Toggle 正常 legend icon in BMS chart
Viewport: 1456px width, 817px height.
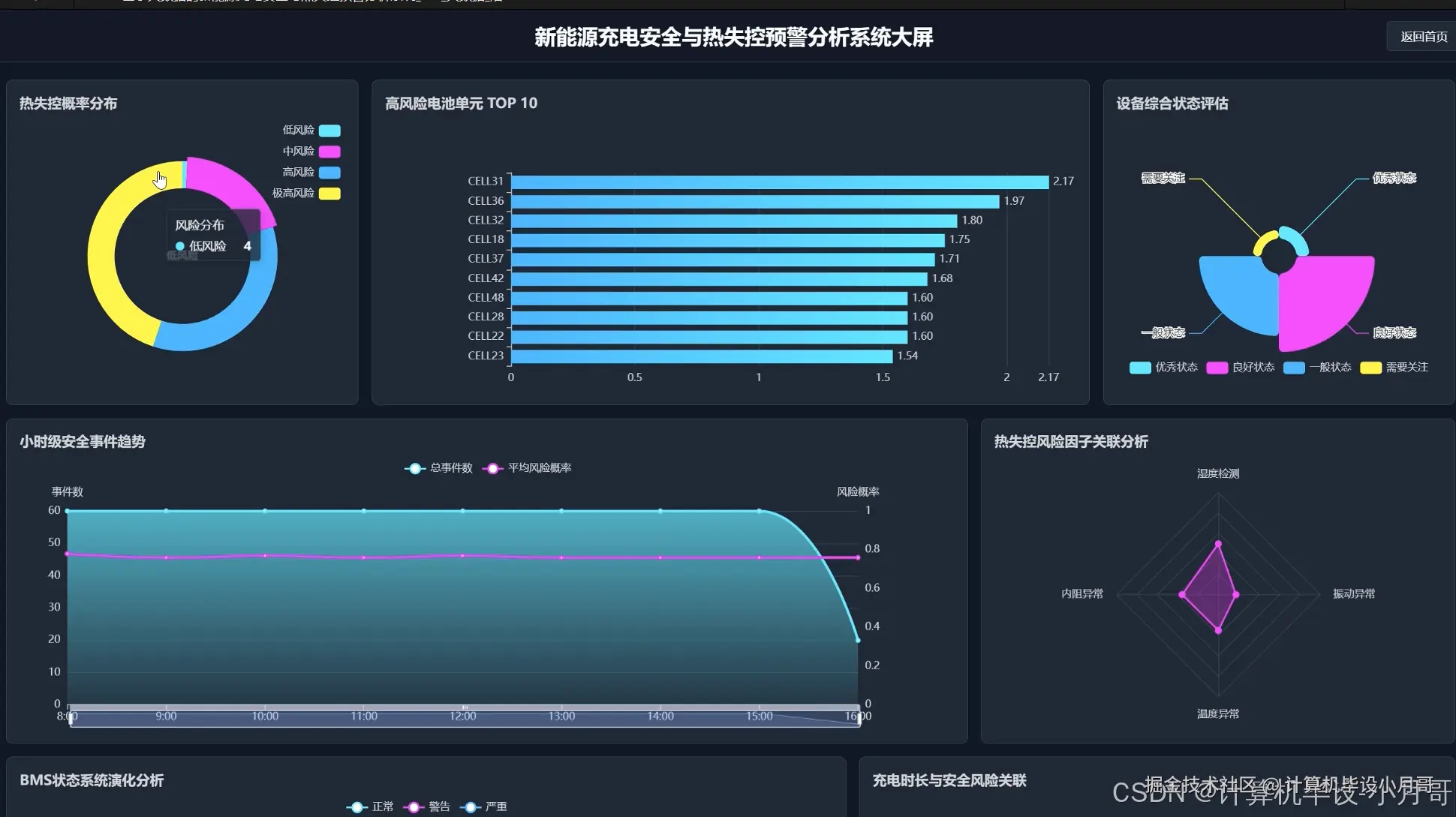357,807
